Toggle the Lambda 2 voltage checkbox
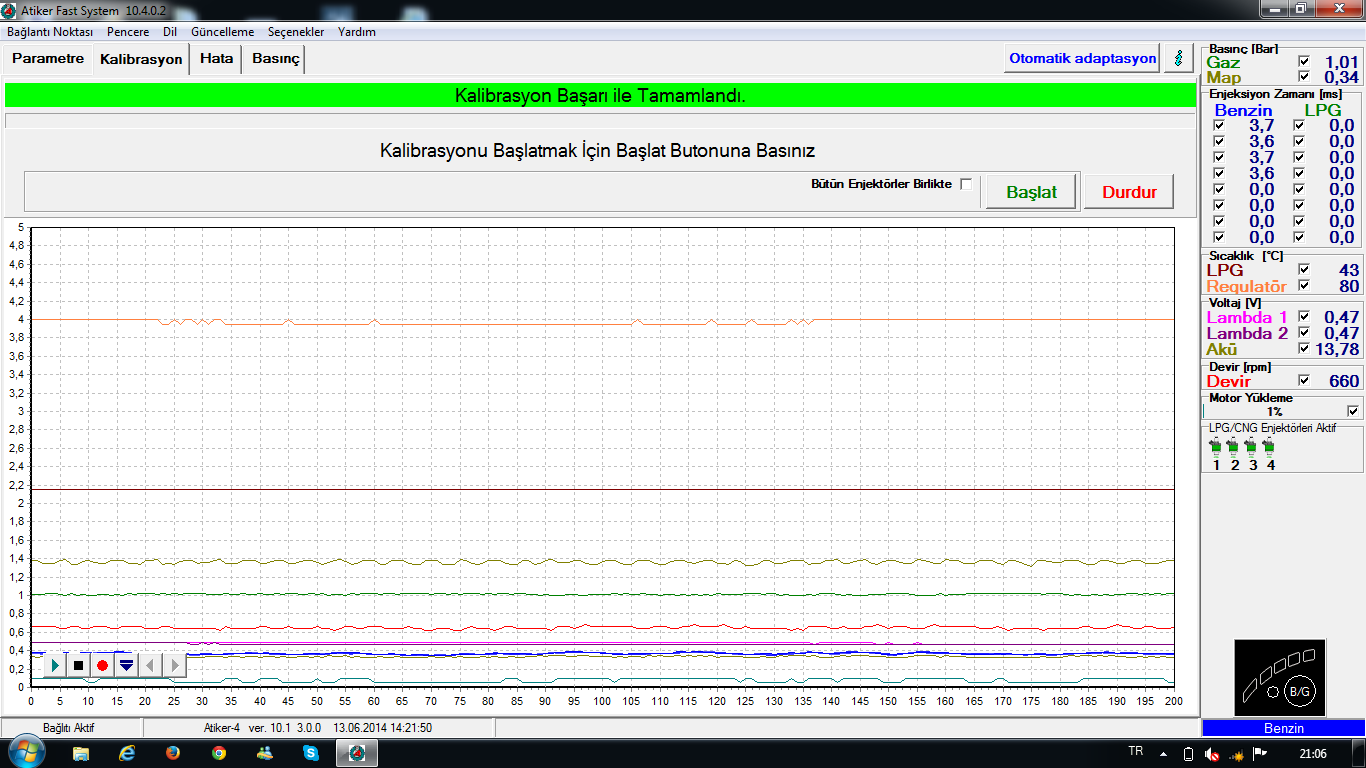1366x768 pixels. [1303, 333]
